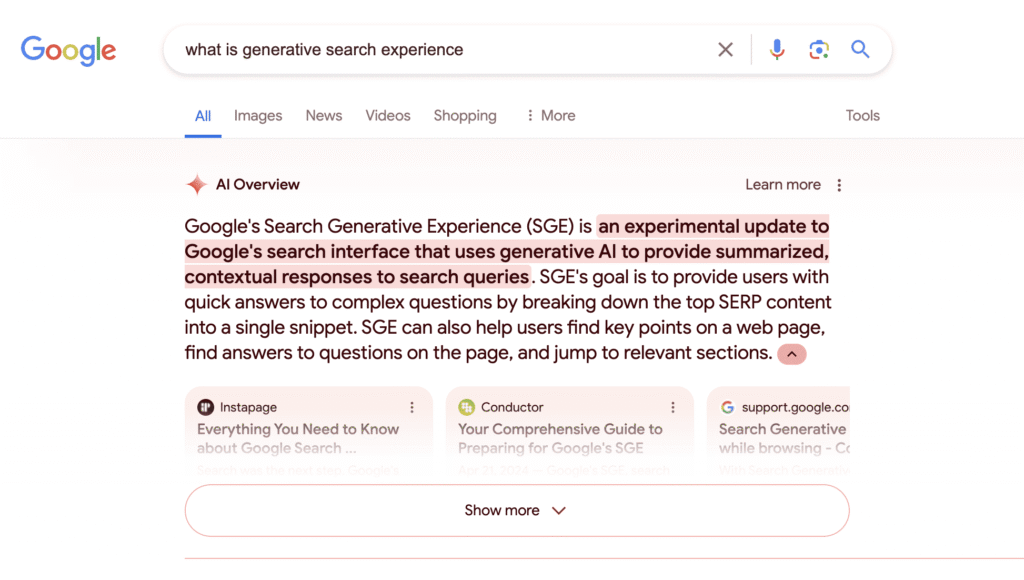Switch to the Images tab
Screen dimensions: 1024x580
point(257,115)
